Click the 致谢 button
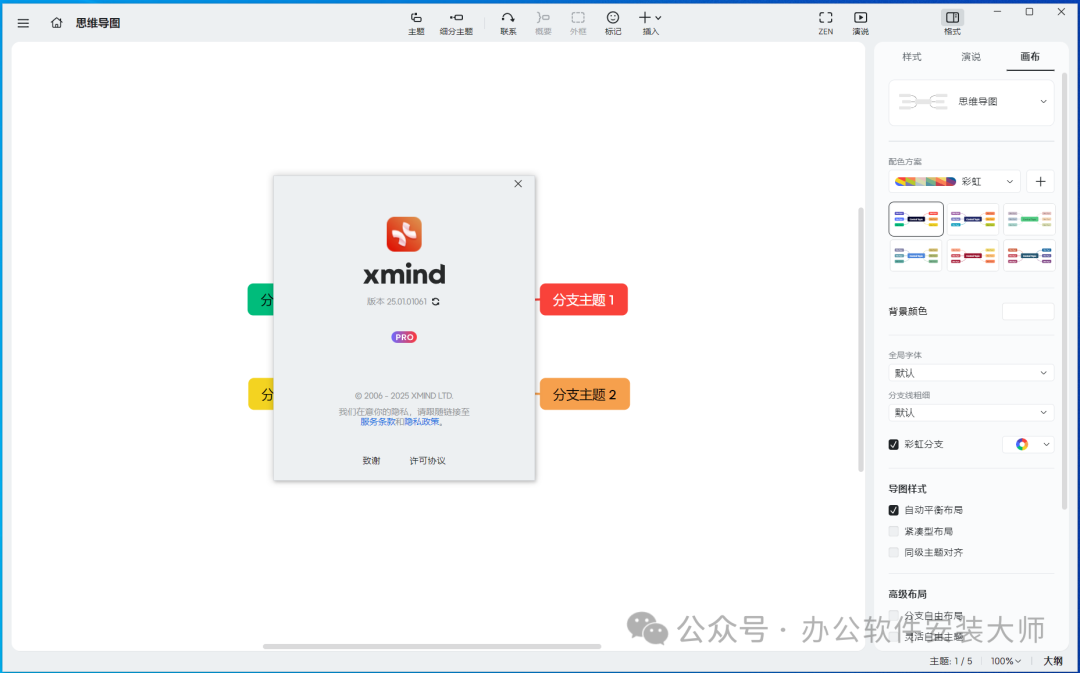Screen dimensions: 1080x673 click(x=371, y=461)
